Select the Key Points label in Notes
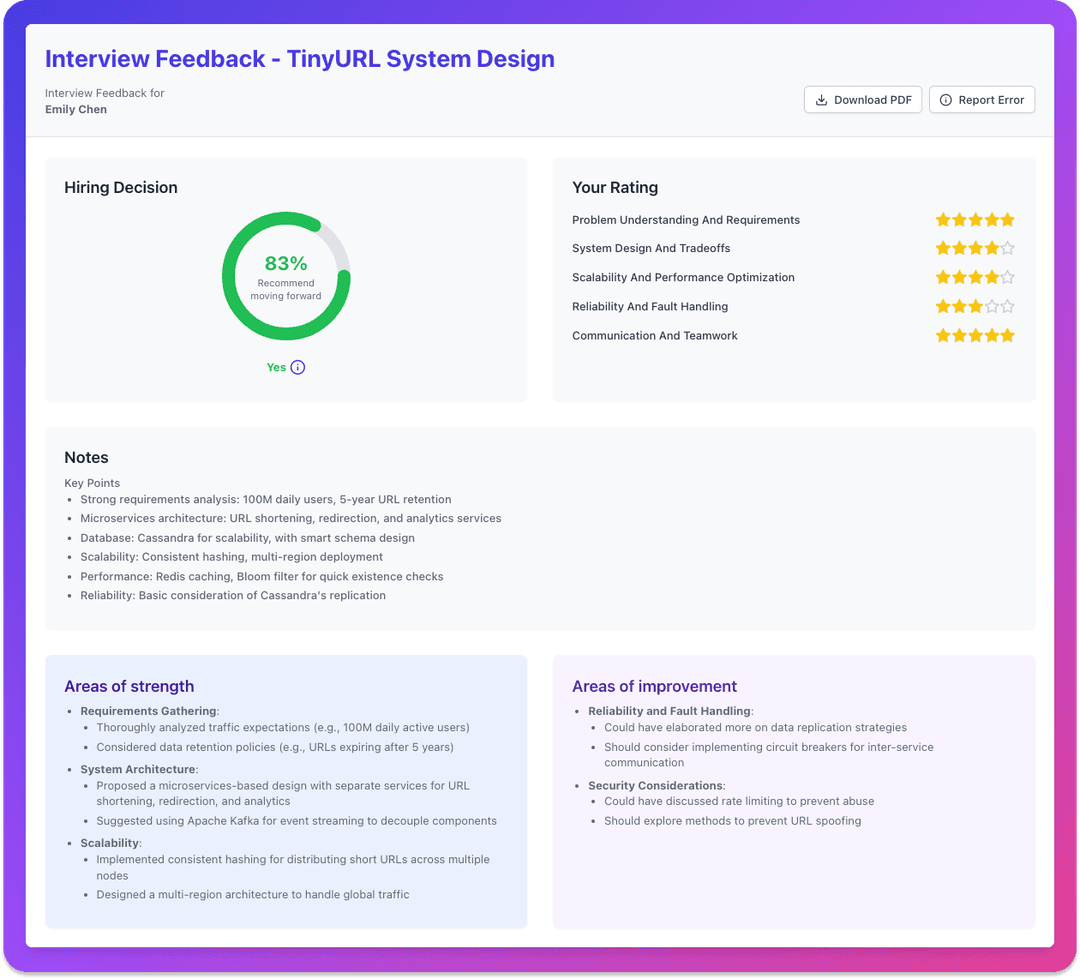 [x=92, y=483]
